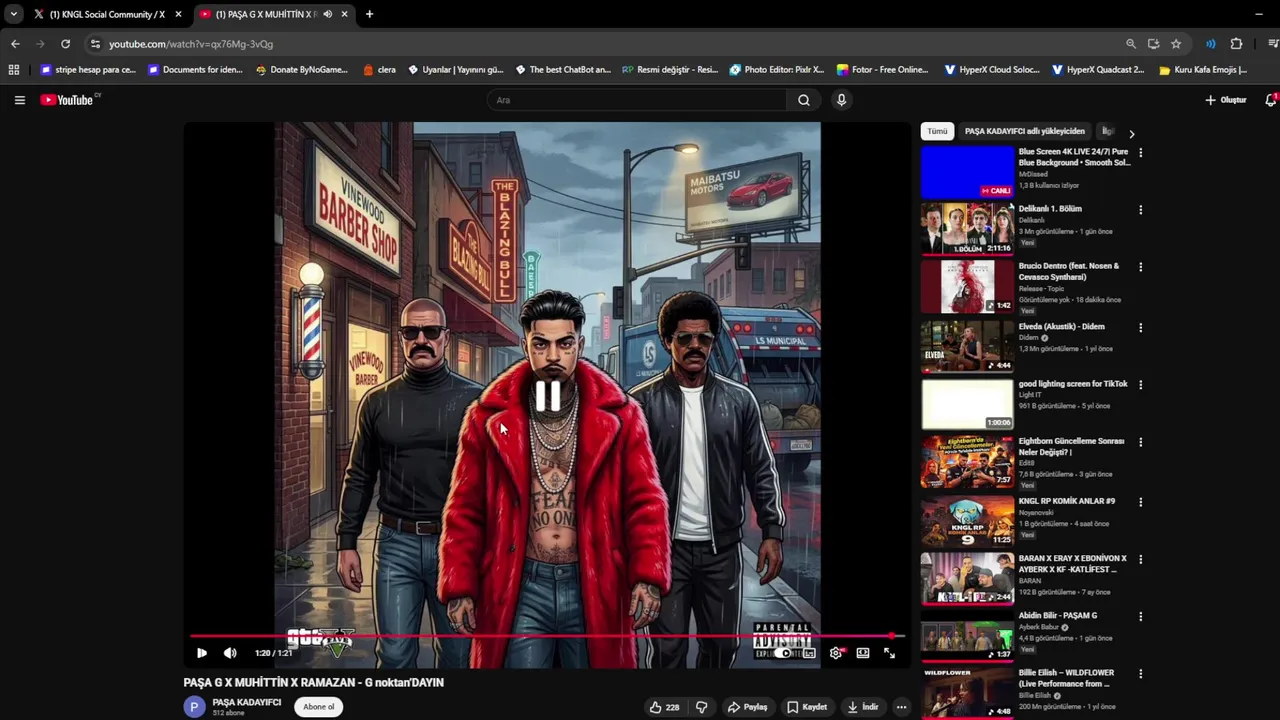
Task: Click the YouTube search magnifier button
Action: 803,100
